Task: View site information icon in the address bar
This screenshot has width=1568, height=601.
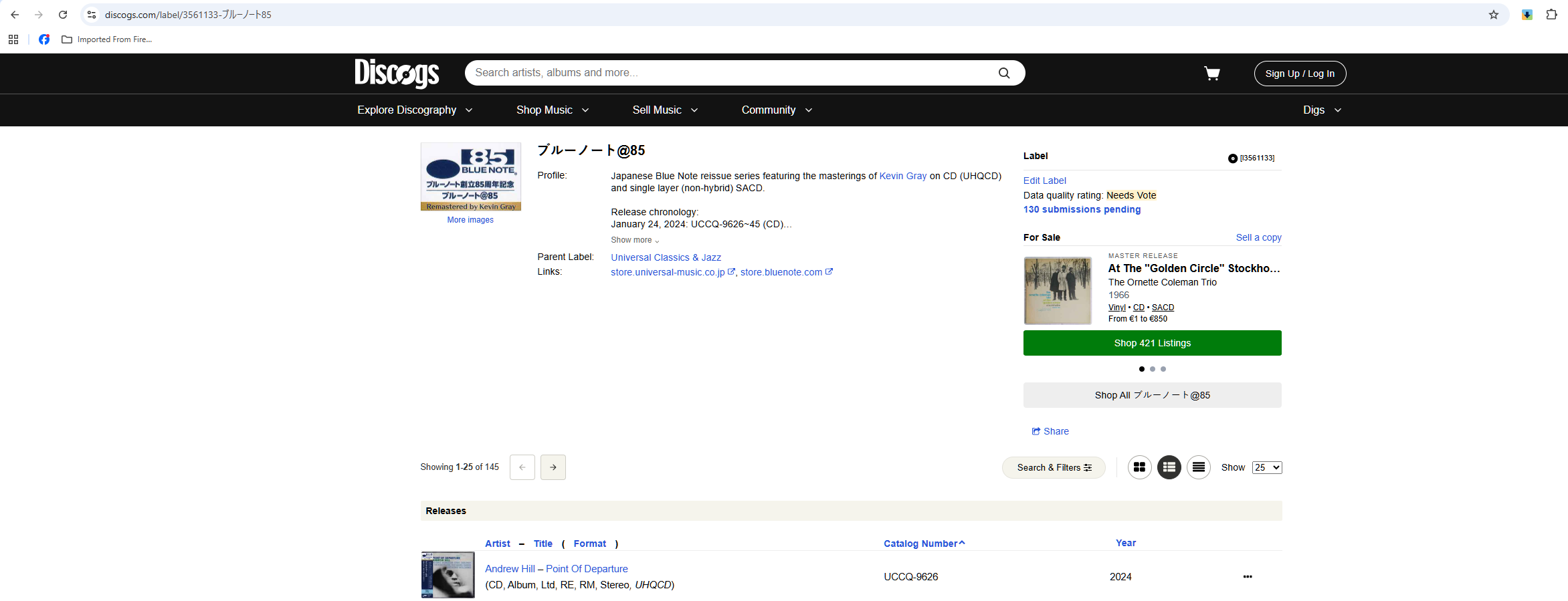Action: (92, 15)
